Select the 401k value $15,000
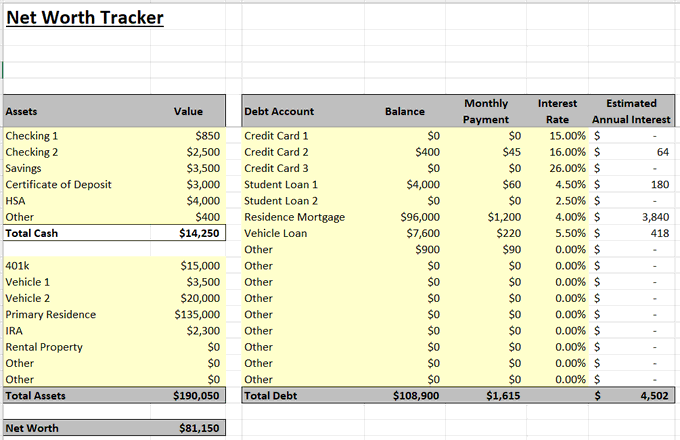 (x=200, y=266)
